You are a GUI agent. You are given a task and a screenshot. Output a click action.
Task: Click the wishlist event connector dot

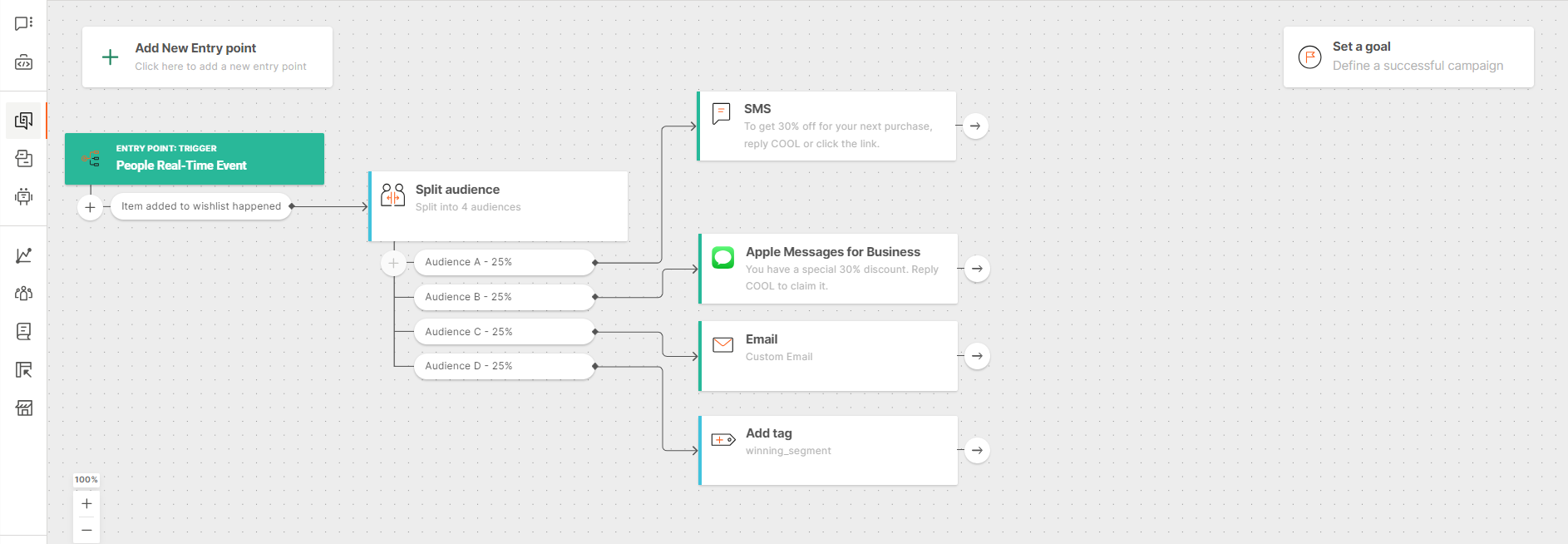pos(292,206)
